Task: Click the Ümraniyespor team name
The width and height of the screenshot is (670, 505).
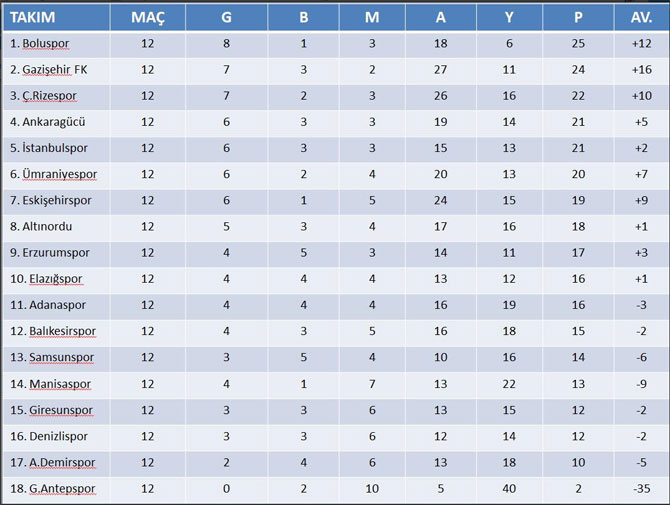Action: pos(59,174)
